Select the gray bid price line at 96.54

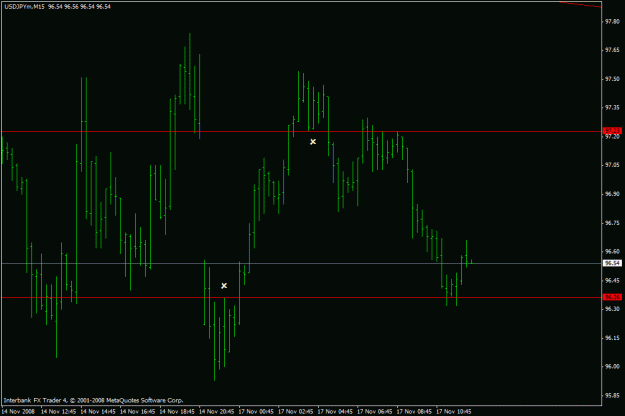click(x=301, y=263)
